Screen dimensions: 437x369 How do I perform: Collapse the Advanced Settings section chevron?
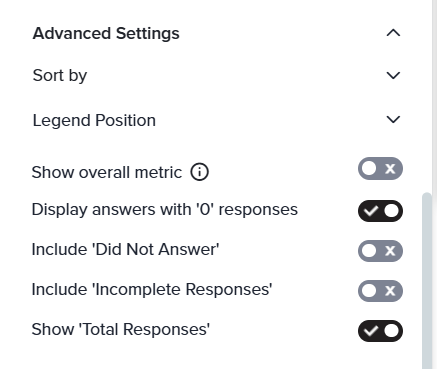[393, 33]
